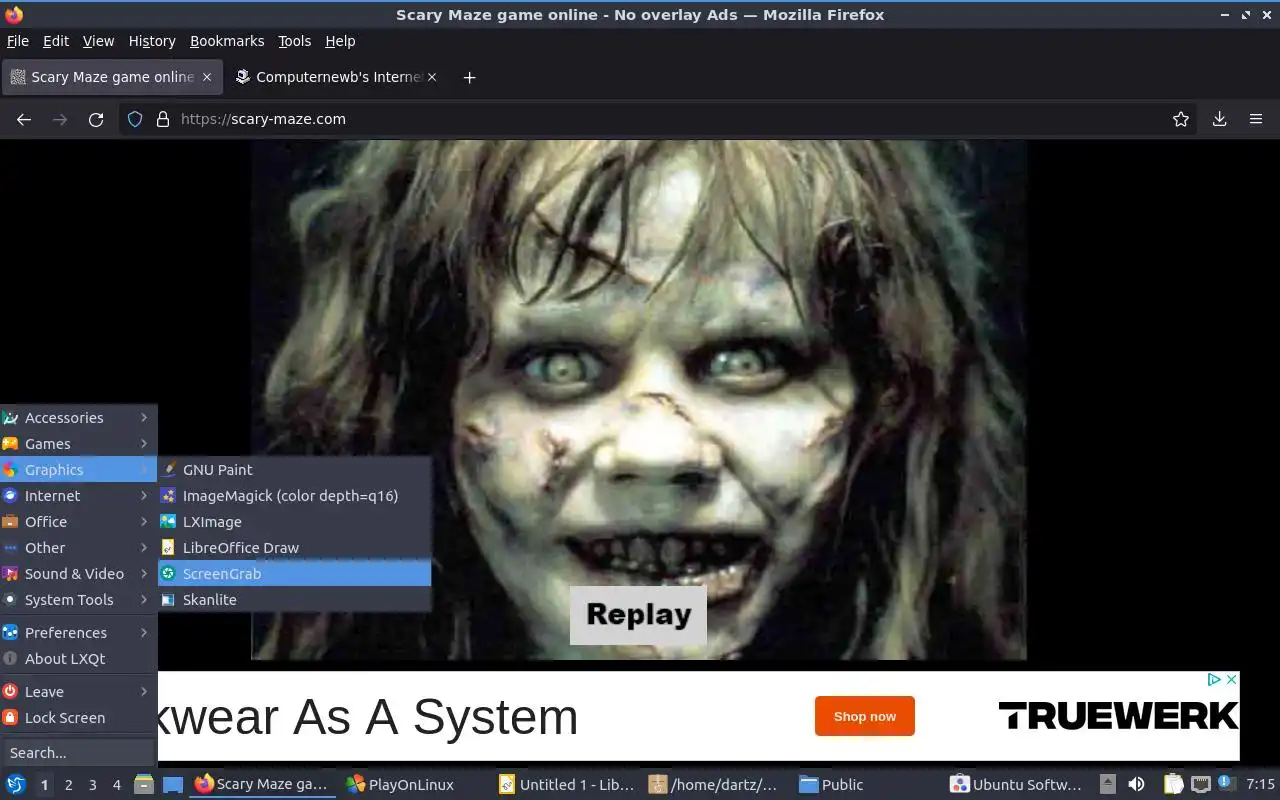Close the Computernewb's tab

click(x=432, y=77)
